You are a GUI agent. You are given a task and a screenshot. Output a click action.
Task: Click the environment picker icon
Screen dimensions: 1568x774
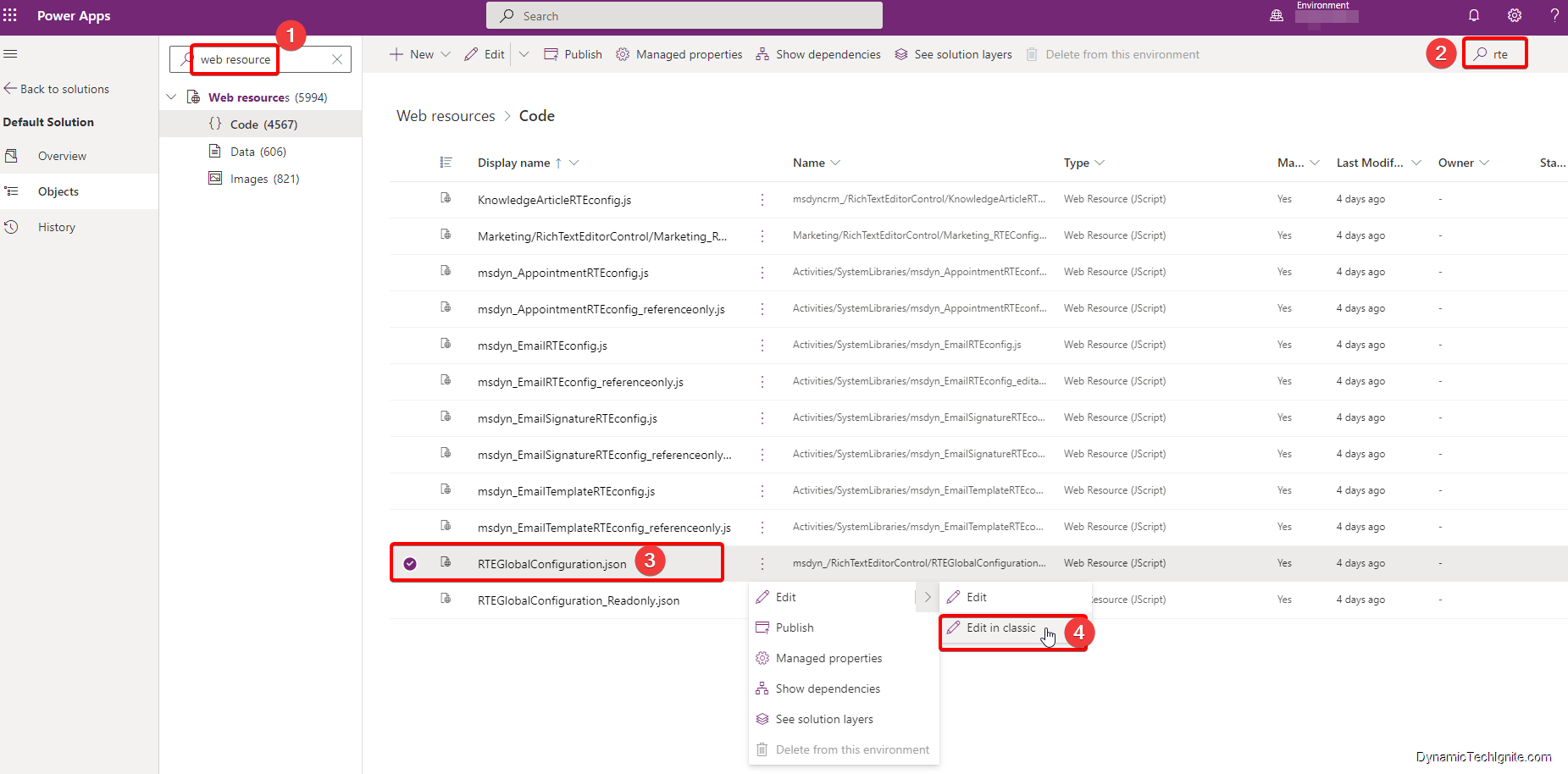(x=1277, y=15)
